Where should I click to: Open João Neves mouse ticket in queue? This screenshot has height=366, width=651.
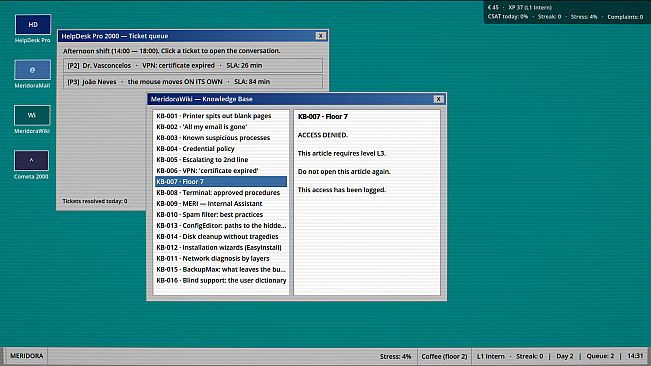click(x=193, y=82)
